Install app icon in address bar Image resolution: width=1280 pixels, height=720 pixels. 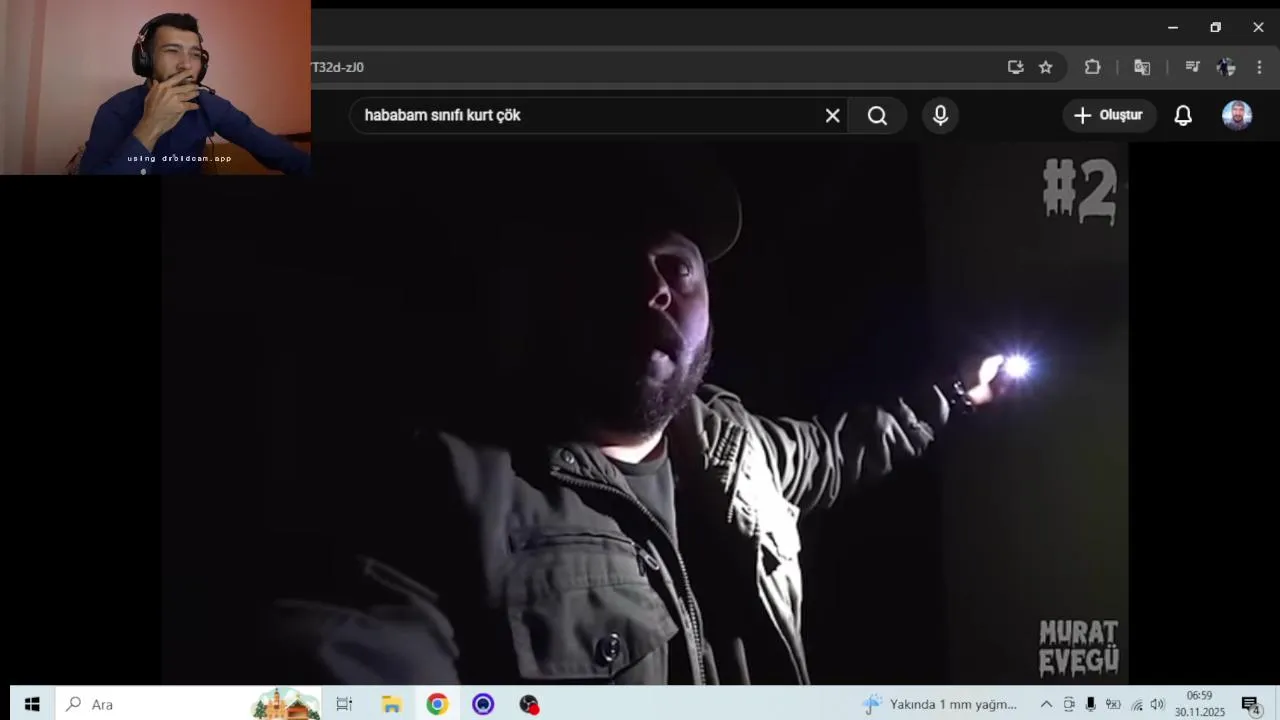pos(1015,67)
